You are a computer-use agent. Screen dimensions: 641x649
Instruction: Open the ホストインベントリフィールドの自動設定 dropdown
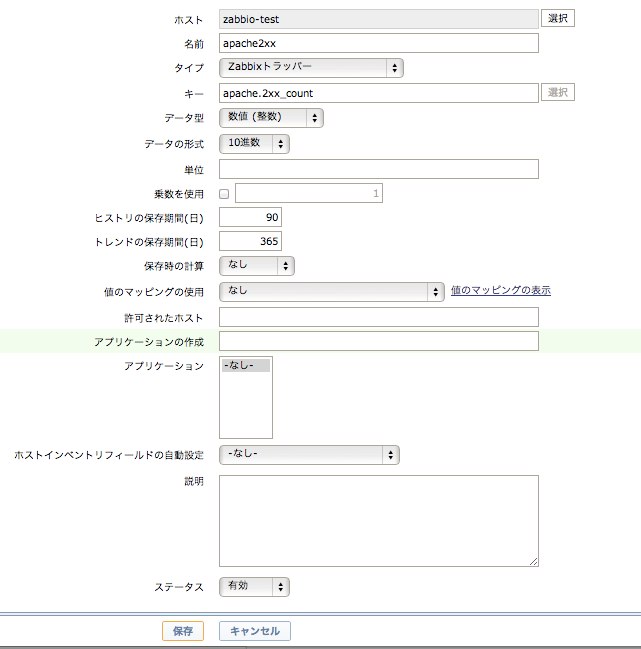coord(309,454)
